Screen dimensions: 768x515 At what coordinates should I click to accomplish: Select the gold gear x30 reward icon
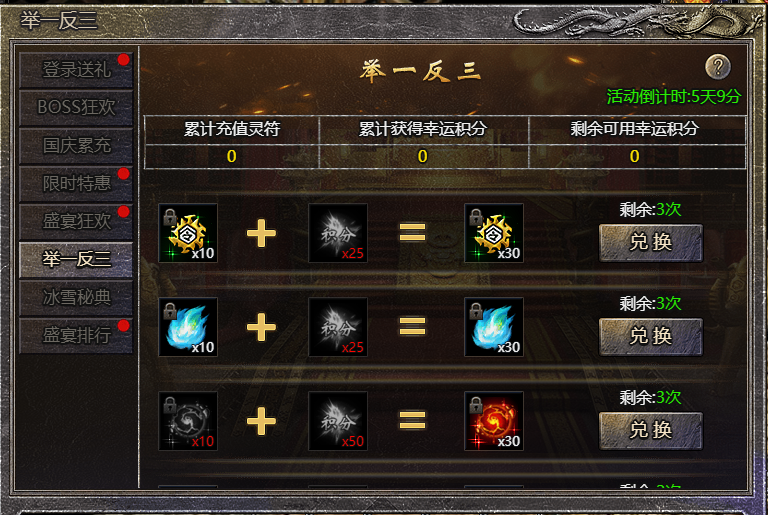(x=494, y=233)
